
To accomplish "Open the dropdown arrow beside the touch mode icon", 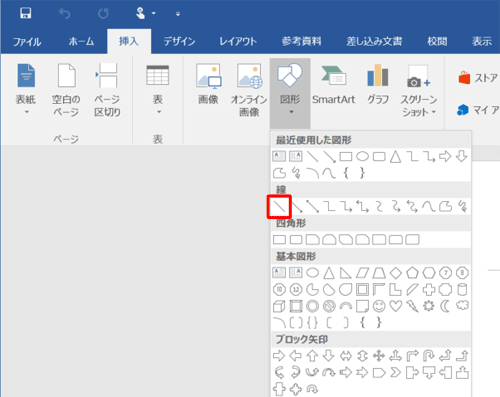I will [x=154, y=14].
